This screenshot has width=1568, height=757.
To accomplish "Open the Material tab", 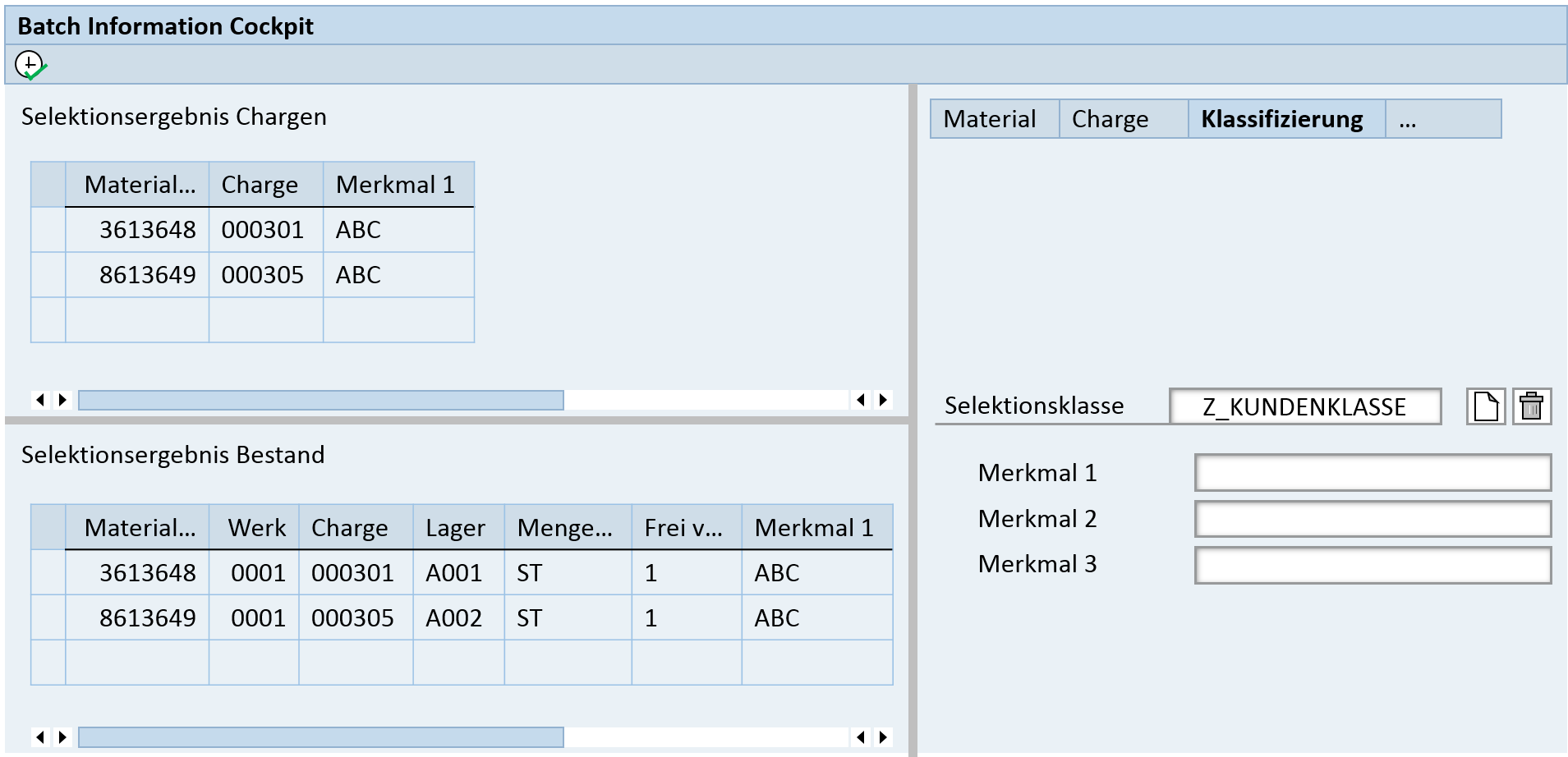I will [995, 119].
